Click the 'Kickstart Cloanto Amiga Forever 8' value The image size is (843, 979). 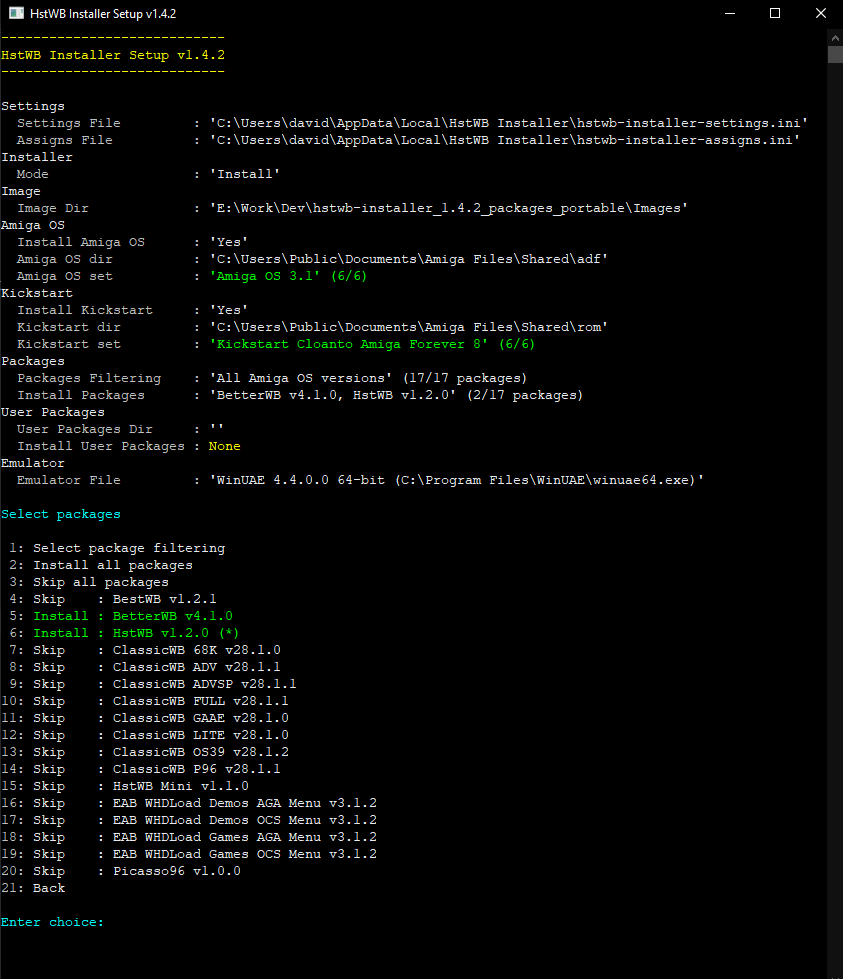[372, 344]
